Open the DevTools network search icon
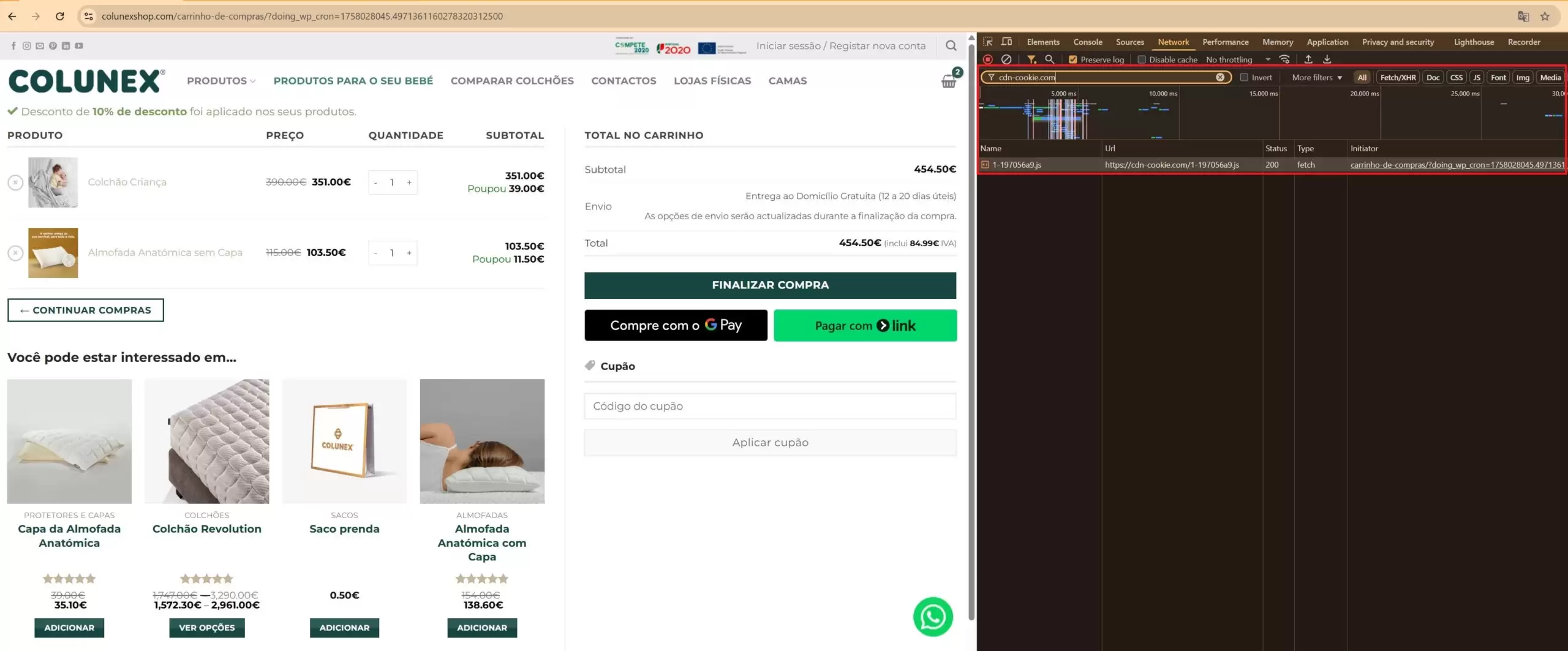Image resolution: width=1568 pixels, height=651 pixels. click(1049, 59)
